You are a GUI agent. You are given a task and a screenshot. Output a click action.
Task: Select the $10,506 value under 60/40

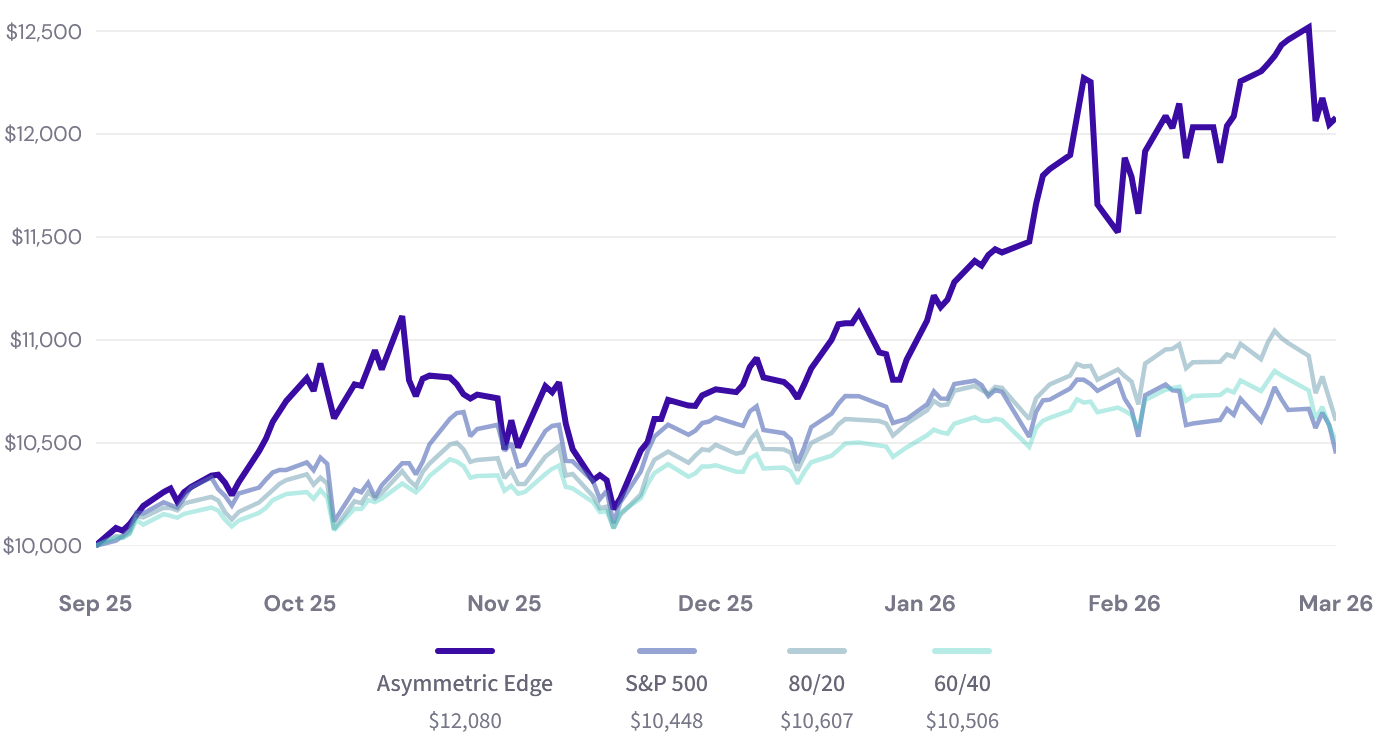961,720
